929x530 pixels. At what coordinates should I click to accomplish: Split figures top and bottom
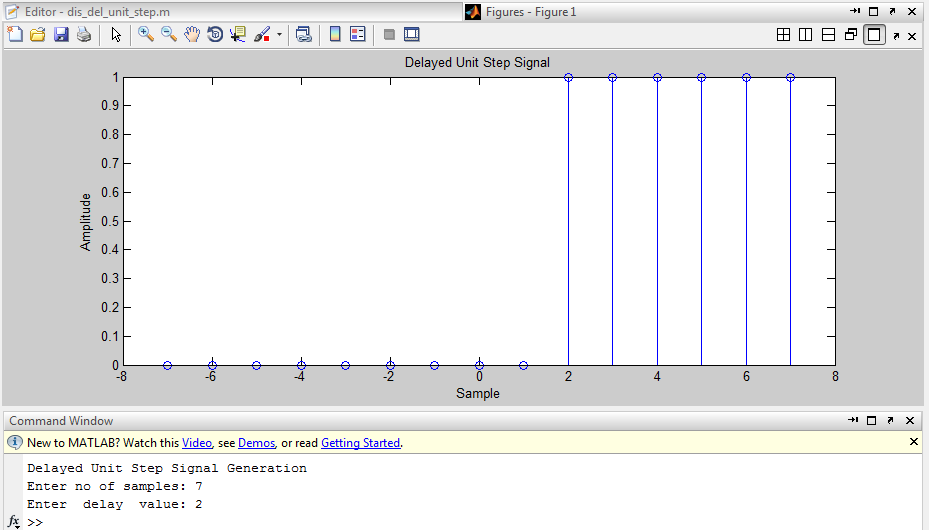[828, 35]
